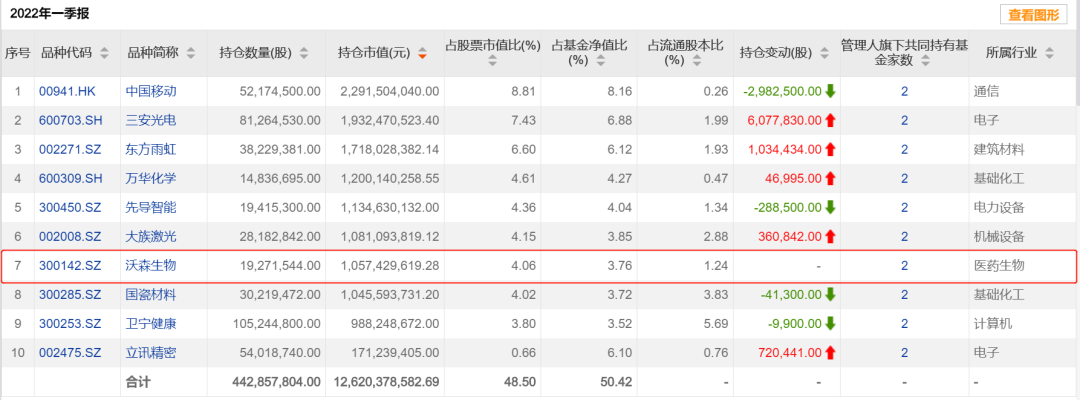Click the vertical scrollbar on the right edge

tap(1077, 200)
